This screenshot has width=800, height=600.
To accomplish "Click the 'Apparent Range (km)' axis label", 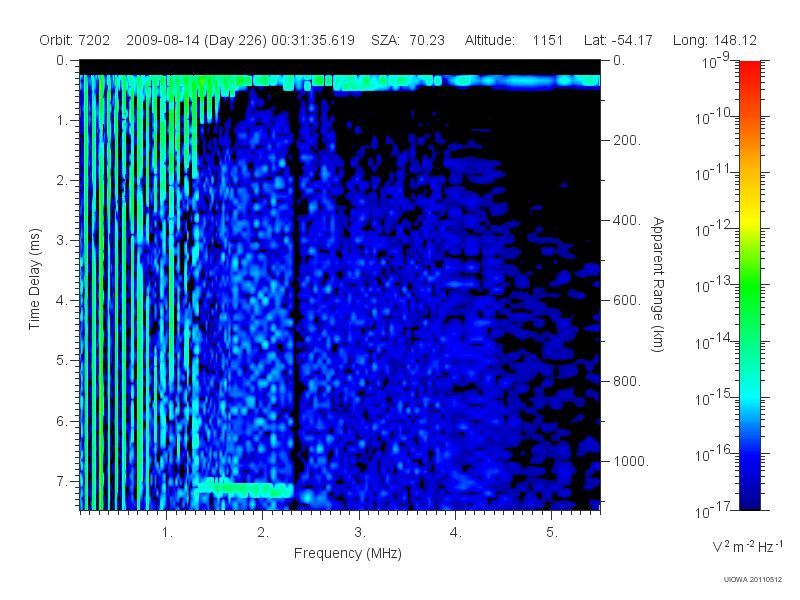I will point(658,285).
